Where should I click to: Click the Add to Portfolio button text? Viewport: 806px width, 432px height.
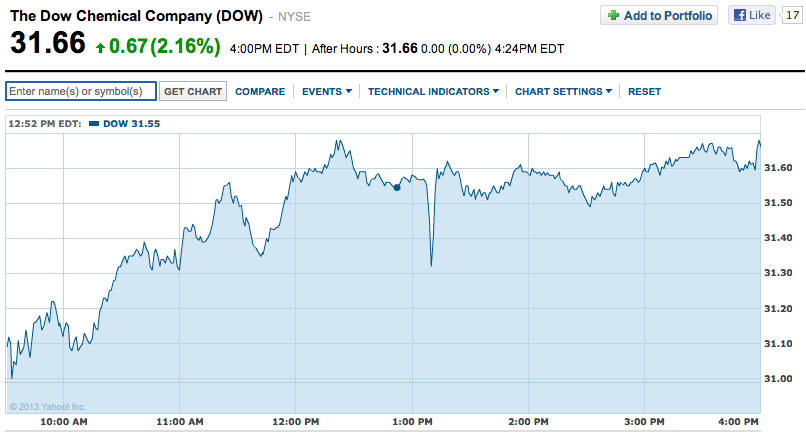click(668, 15)
